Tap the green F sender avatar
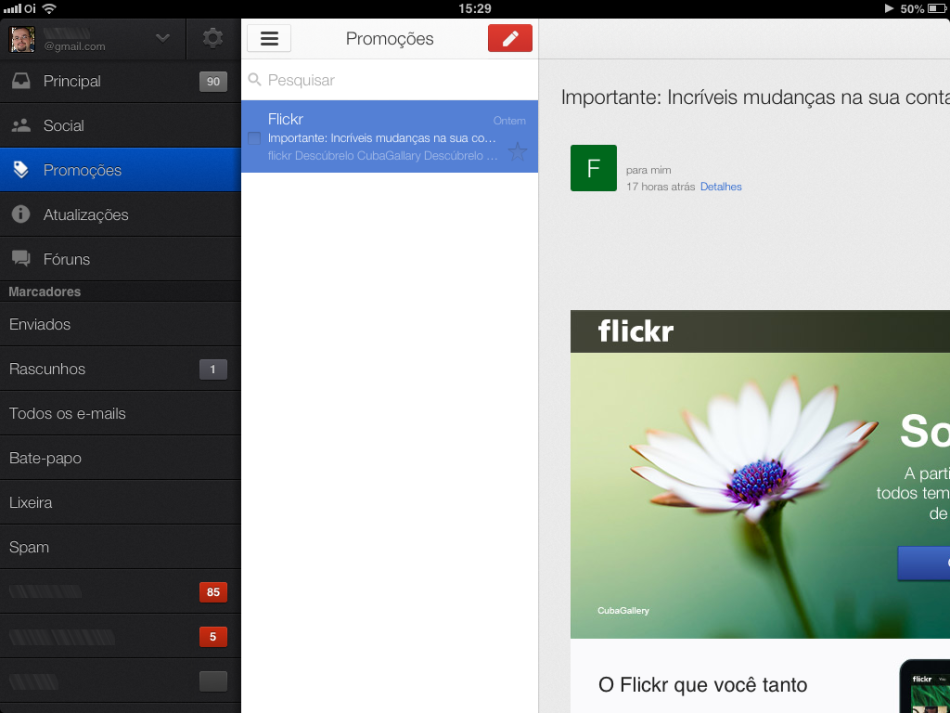Image resolution: width=950 pixels, height=713 pixels. 593,168
